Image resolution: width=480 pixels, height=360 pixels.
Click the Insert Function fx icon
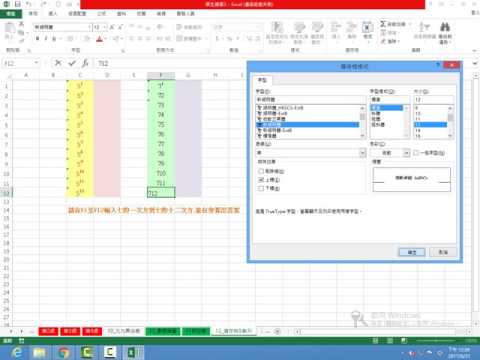[x=85, y=63]
